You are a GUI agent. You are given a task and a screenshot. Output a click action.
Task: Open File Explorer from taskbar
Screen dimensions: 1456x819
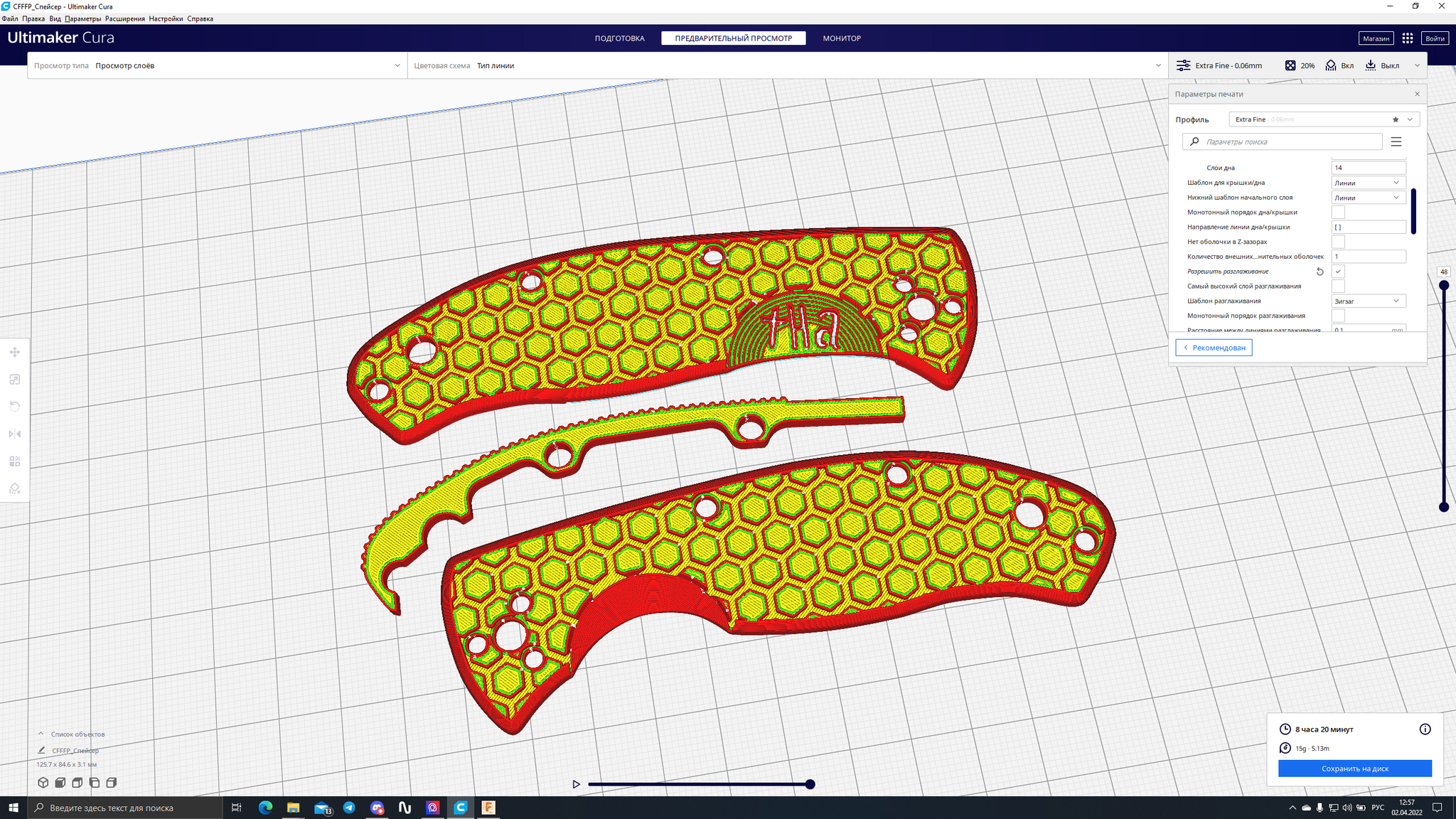(x=293, y=808)
